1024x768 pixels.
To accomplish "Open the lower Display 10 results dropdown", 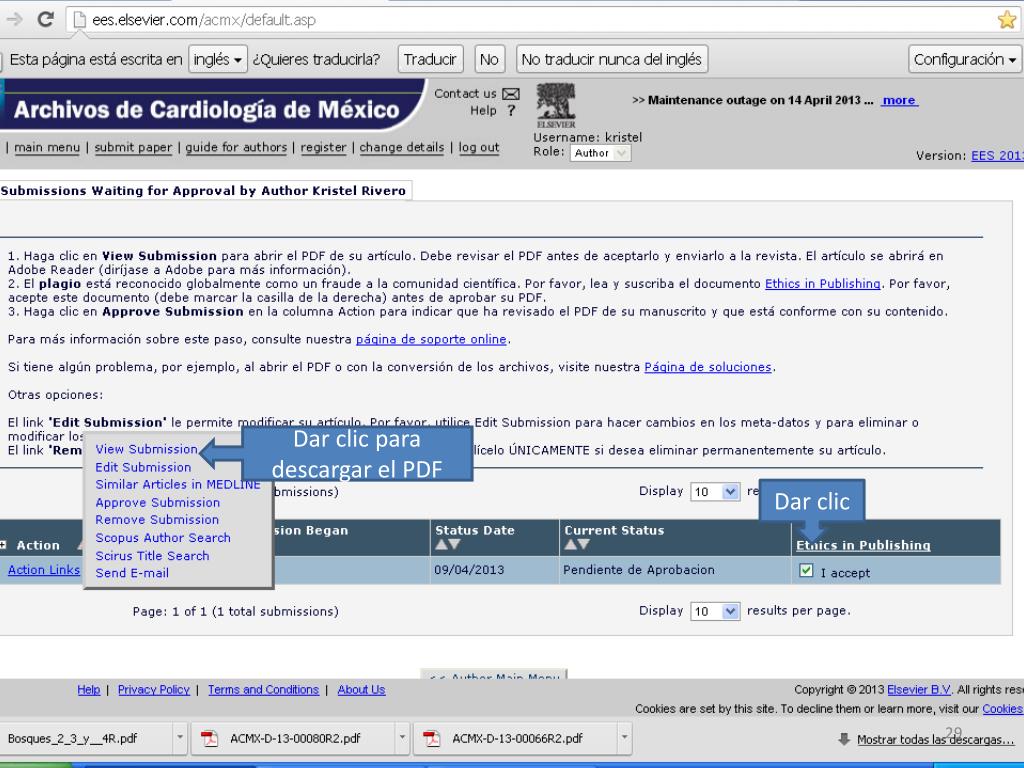I will (x=715, y=611).
